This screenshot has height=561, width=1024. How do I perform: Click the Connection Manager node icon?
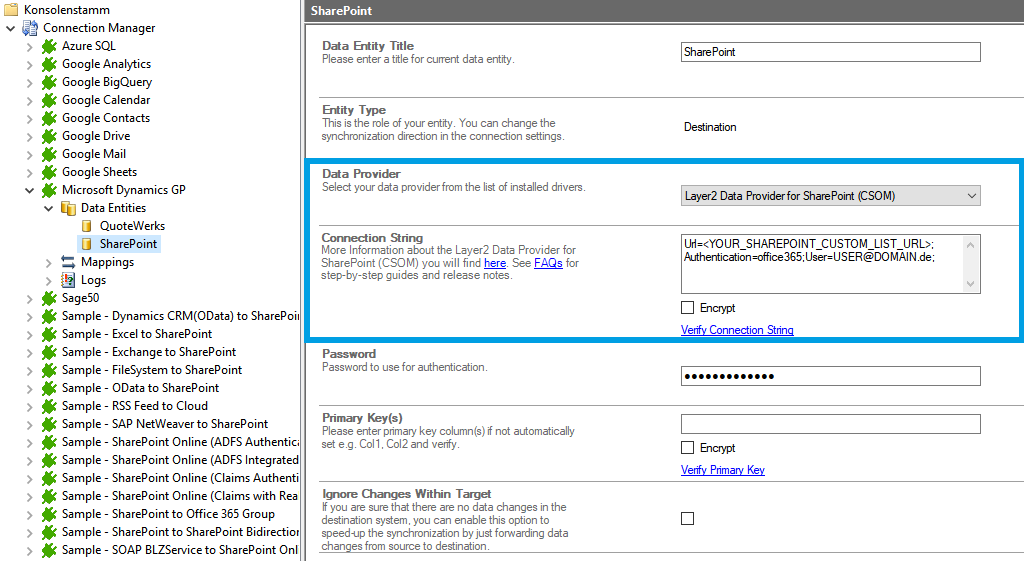pyautogui.click(x=30, y=28)
